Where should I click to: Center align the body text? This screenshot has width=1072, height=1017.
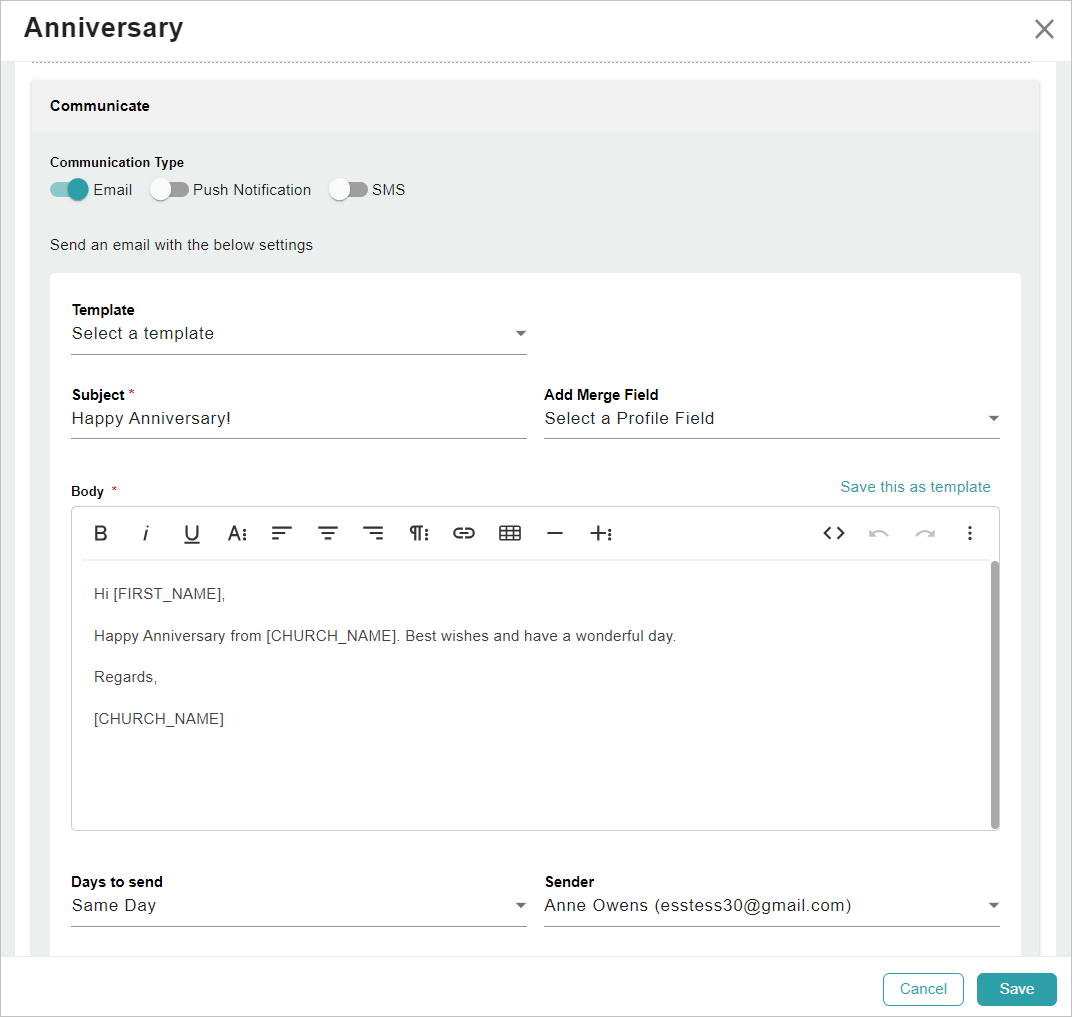(x=327, y=533)
